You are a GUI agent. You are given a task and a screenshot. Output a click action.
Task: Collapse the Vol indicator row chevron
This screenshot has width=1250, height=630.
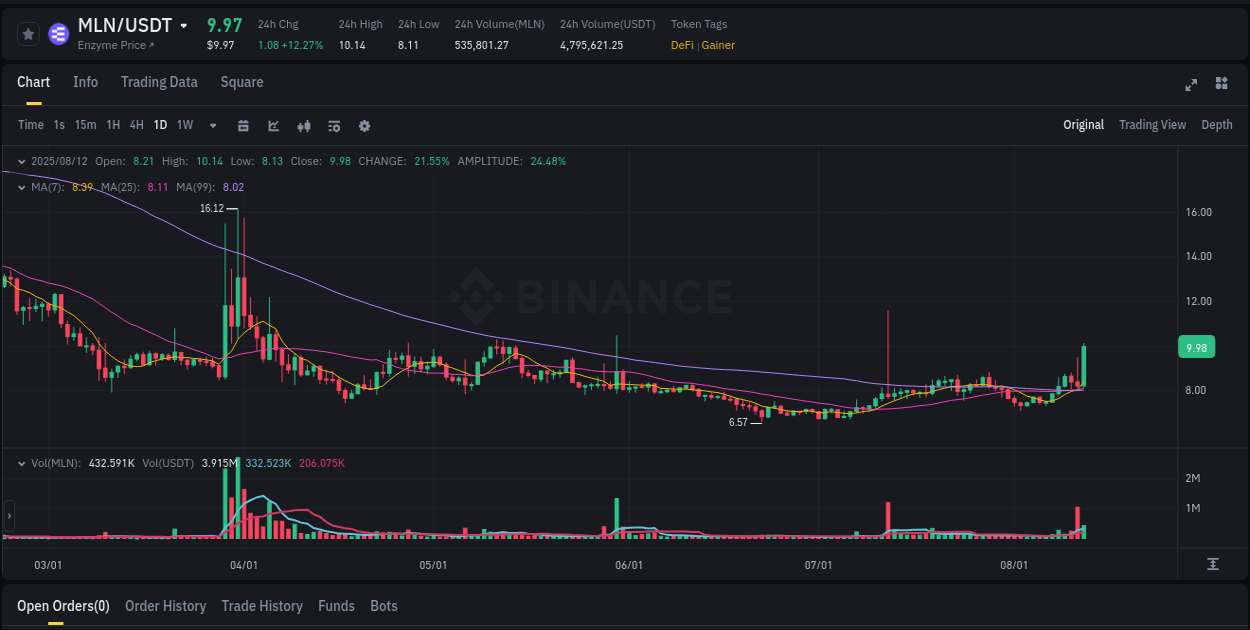tap(21, 462)
